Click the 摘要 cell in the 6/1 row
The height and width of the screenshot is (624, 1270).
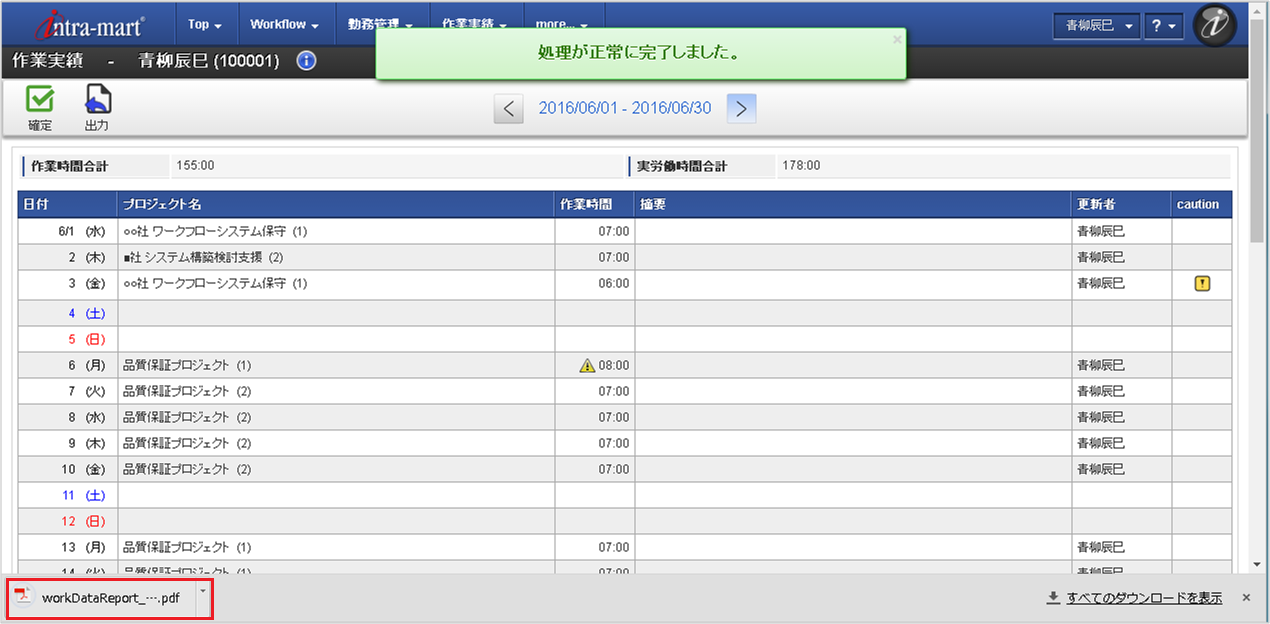pyautogui.click(x=853, y=231)
